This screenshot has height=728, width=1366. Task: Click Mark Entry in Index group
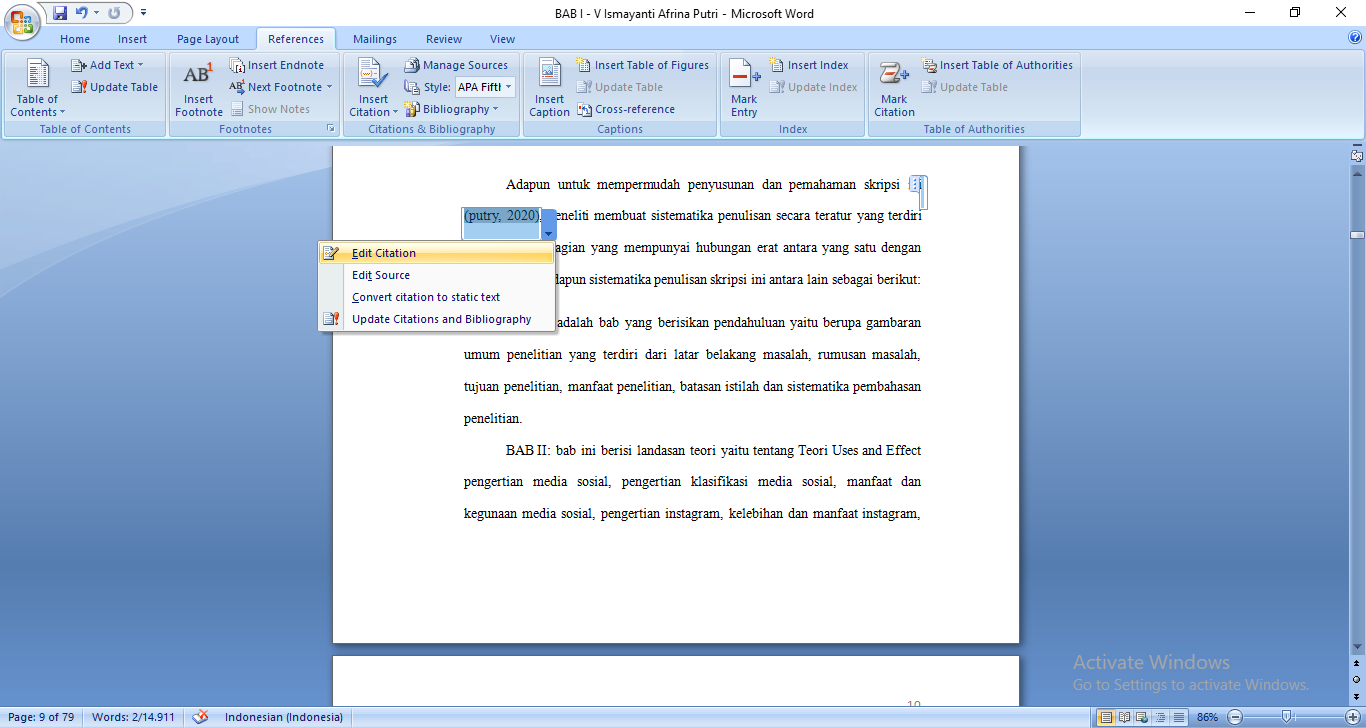[x=743, y=88]
